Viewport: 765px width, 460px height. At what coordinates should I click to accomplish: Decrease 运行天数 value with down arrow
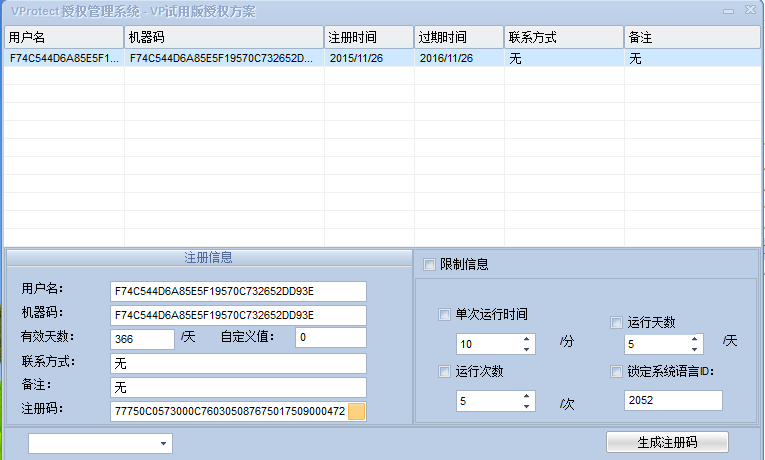coord(694,349)
